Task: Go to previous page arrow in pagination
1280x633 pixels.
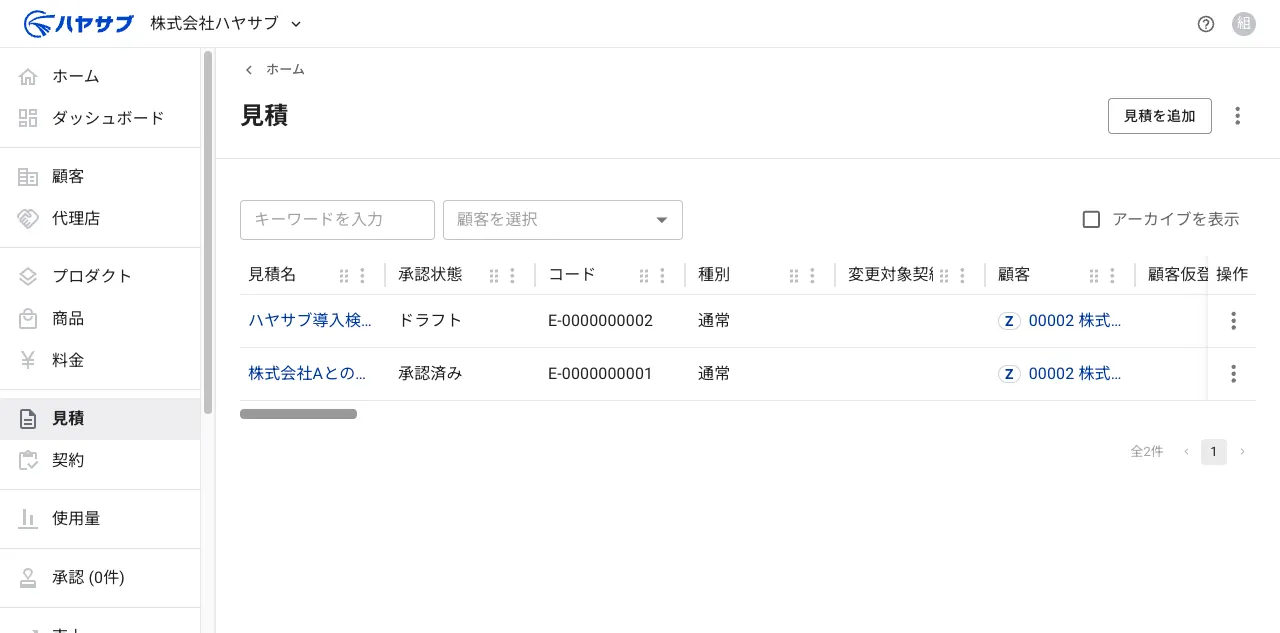Action: [x=1186, y=452]
